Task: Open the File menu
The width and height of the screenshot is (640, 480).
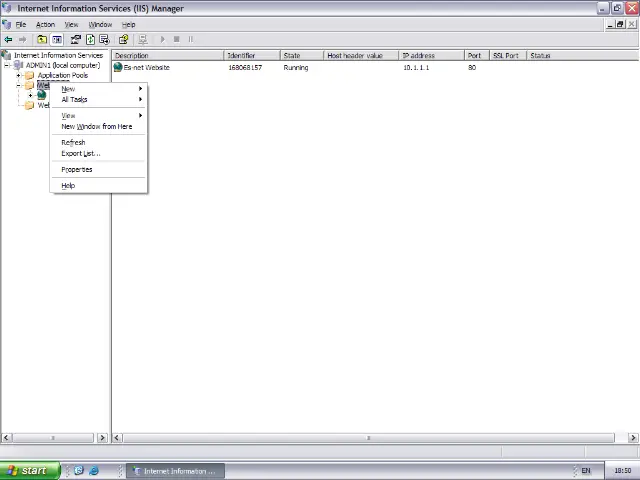Action: pyautogui.click(x=21, y=24)
